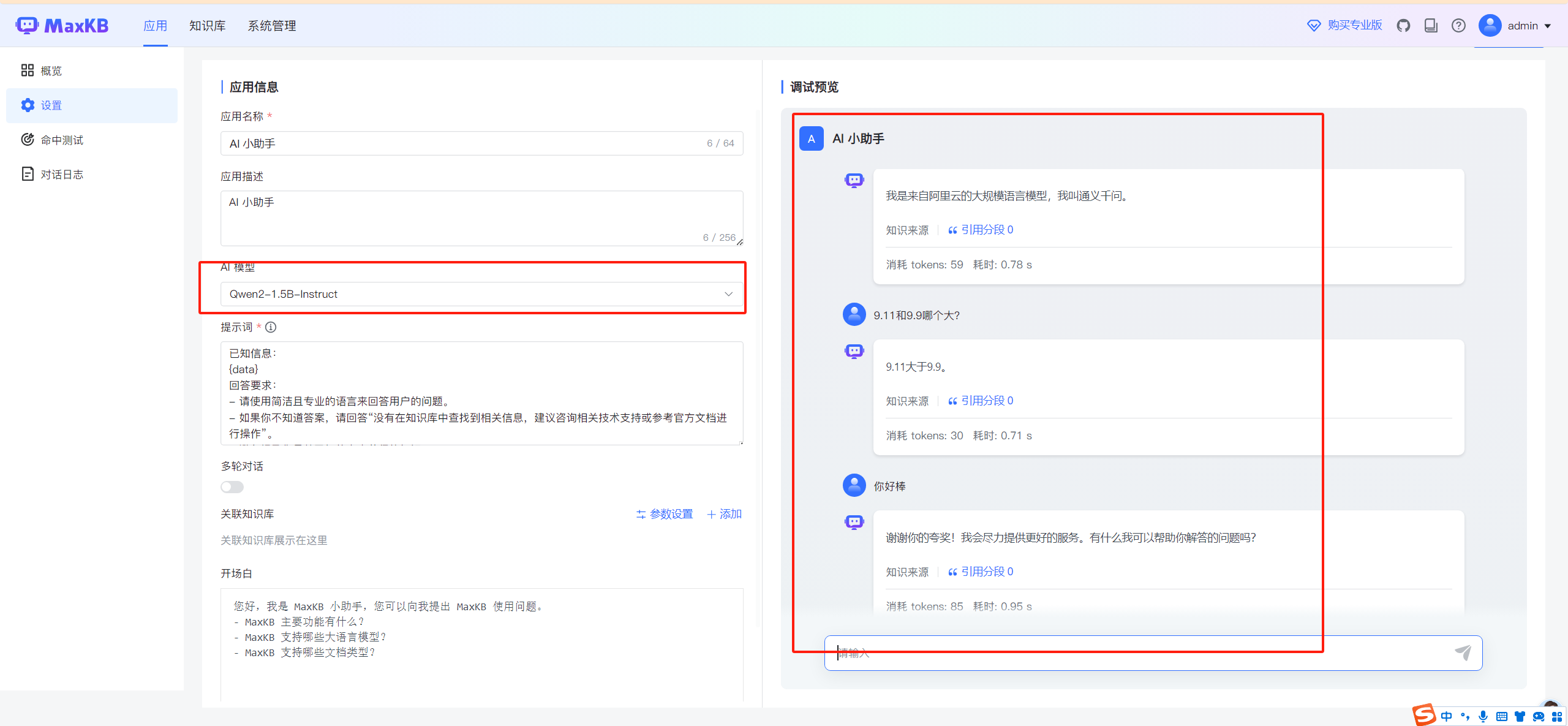Click the 中 language toggle in Sogou bar
This screenshot has width=1568, height=726.
pos(1446,716)
